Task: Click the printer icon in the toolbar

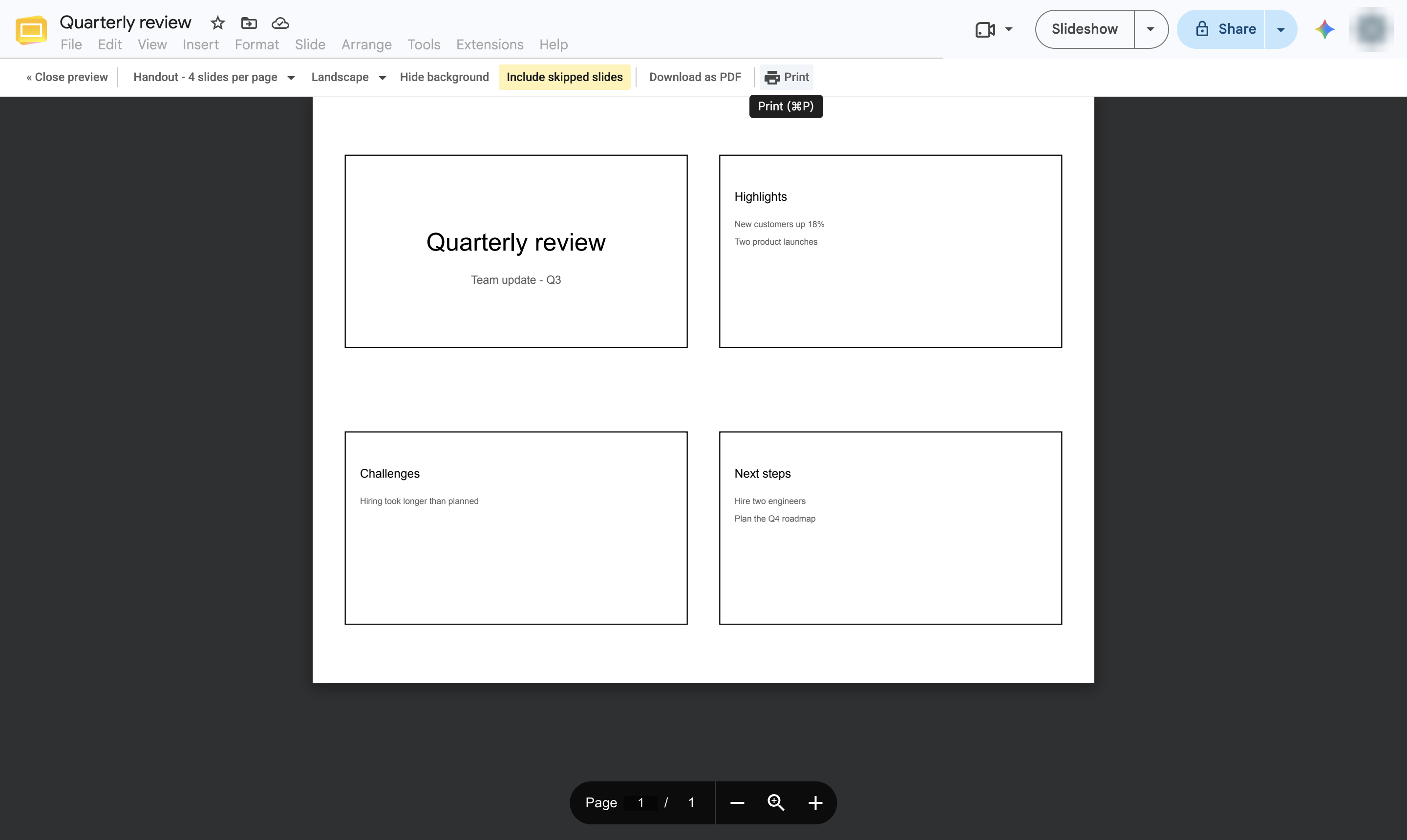Action: click(x=772, y=78)
